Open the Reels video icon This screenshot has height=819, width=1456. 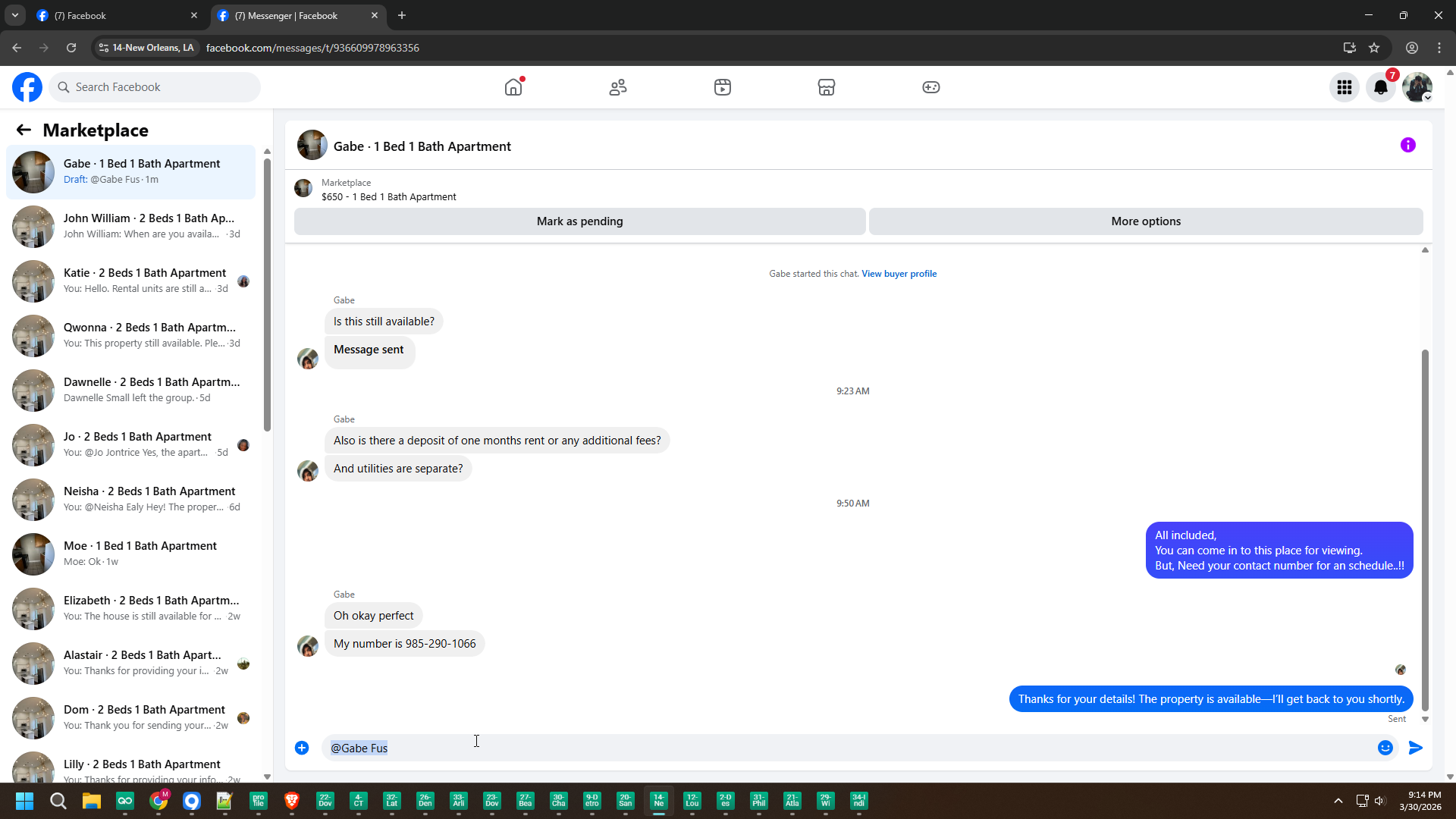723,87
